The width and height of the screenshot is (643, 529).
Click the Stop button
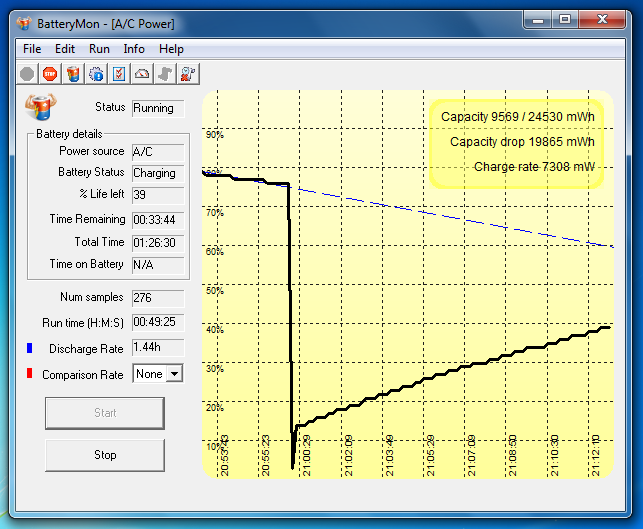[x=105, y=455]
